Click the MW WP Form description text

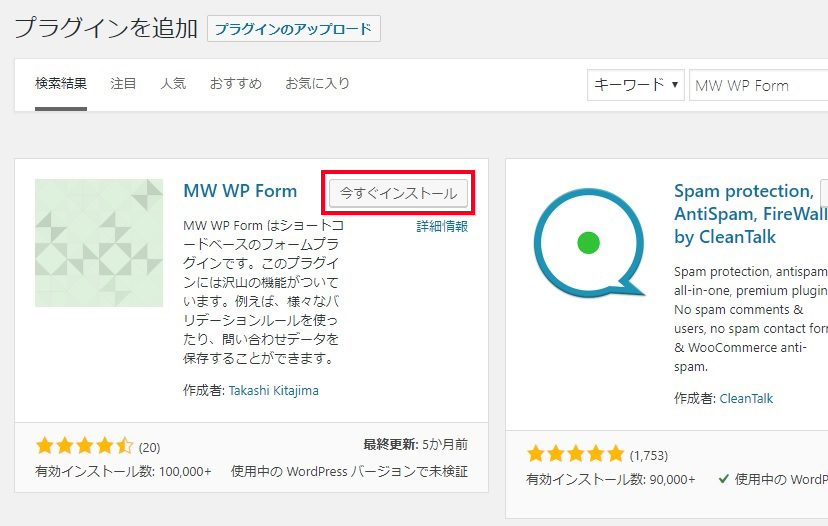pyautogui.click(x=264, y=292)
